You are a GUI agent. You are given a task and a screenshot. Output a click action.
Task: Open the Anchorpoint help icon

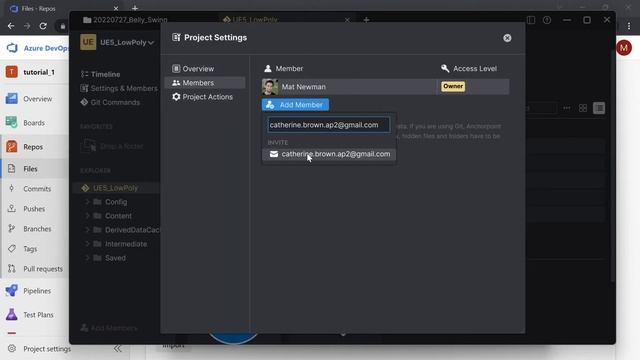point(547,20)
